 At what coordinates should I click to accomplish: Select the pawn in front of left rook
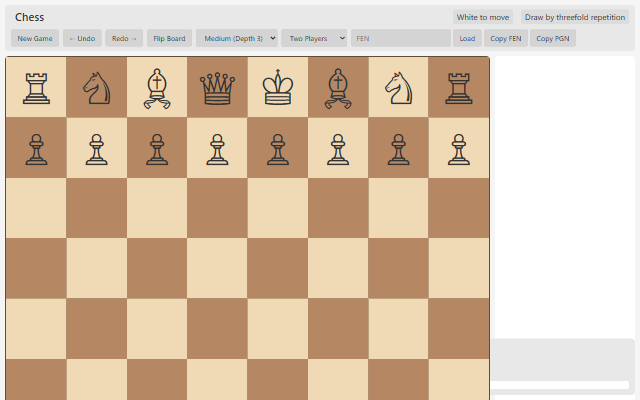click(36, 148)
